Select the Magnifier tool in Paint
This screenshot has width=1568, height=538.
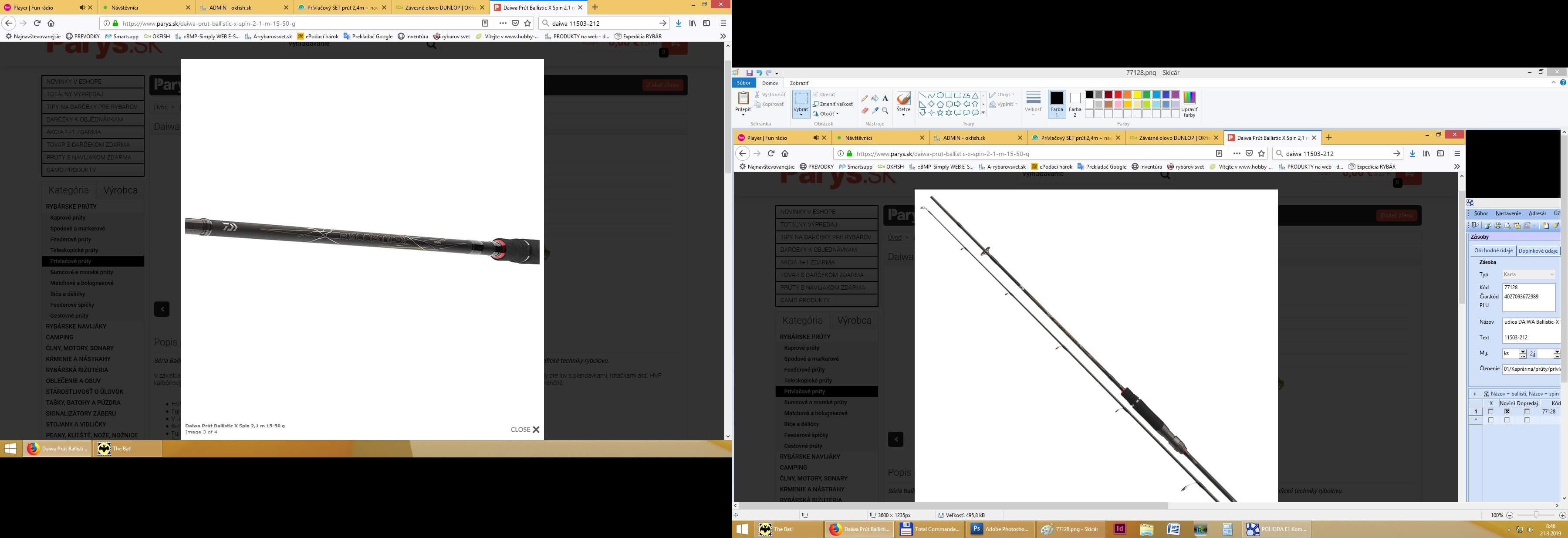pos(885,111)
